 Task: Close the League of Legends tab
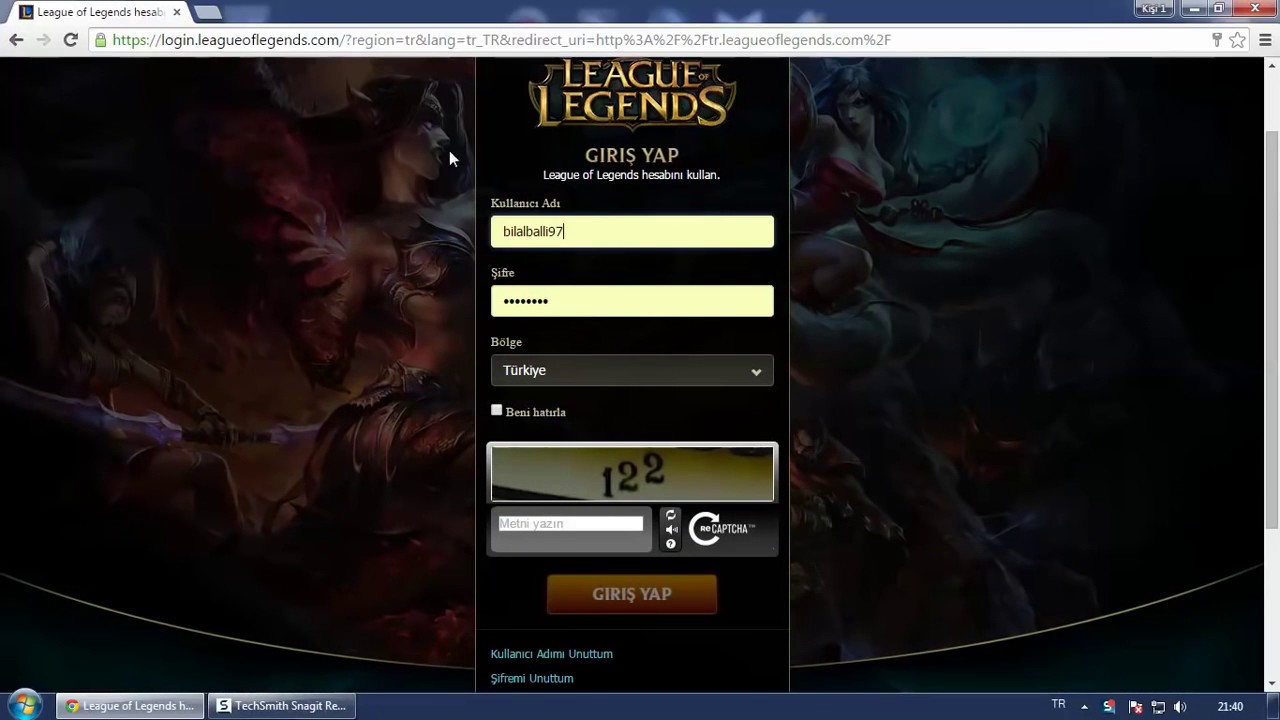point(177,12)
